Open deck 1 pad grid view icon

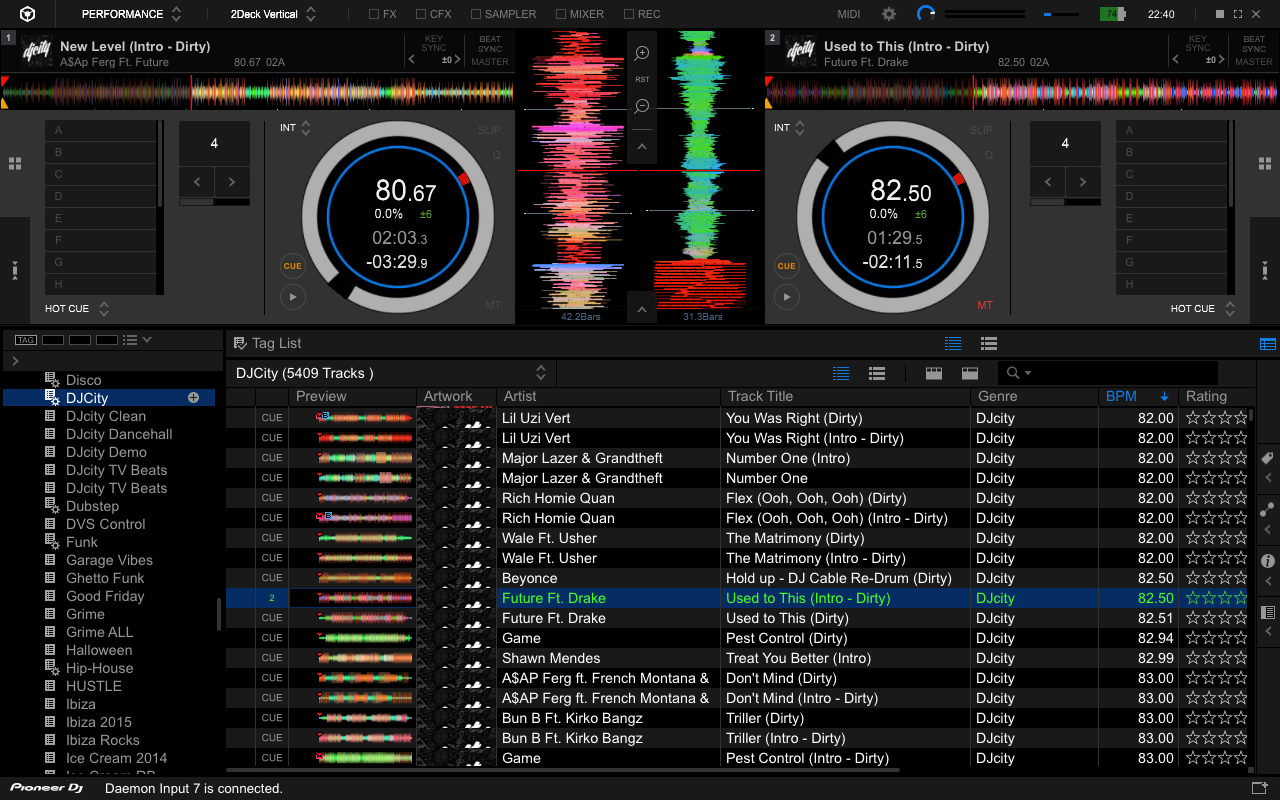point(15,163)
